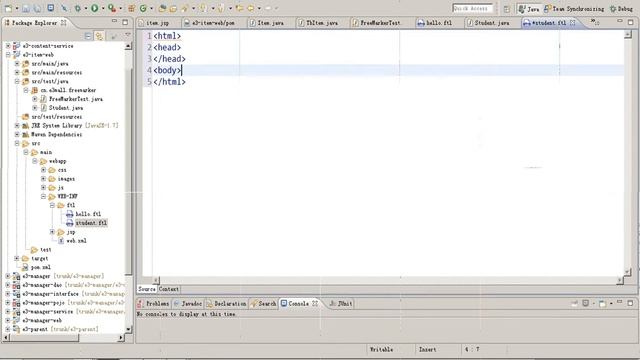Click the Package Explorer horizontal scrollbar

[44, 338]
